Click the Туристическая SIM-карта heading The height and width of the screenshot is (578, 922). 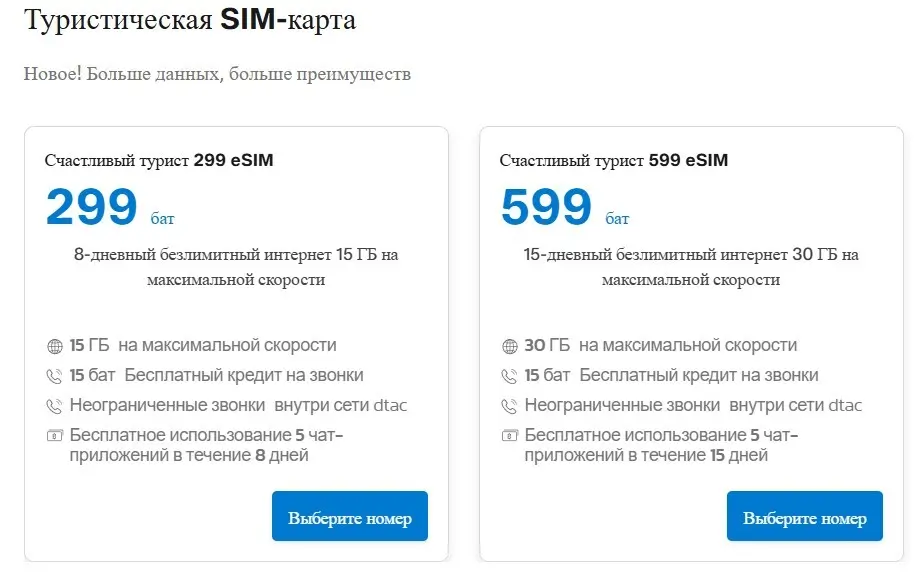(x=190, y=19)
